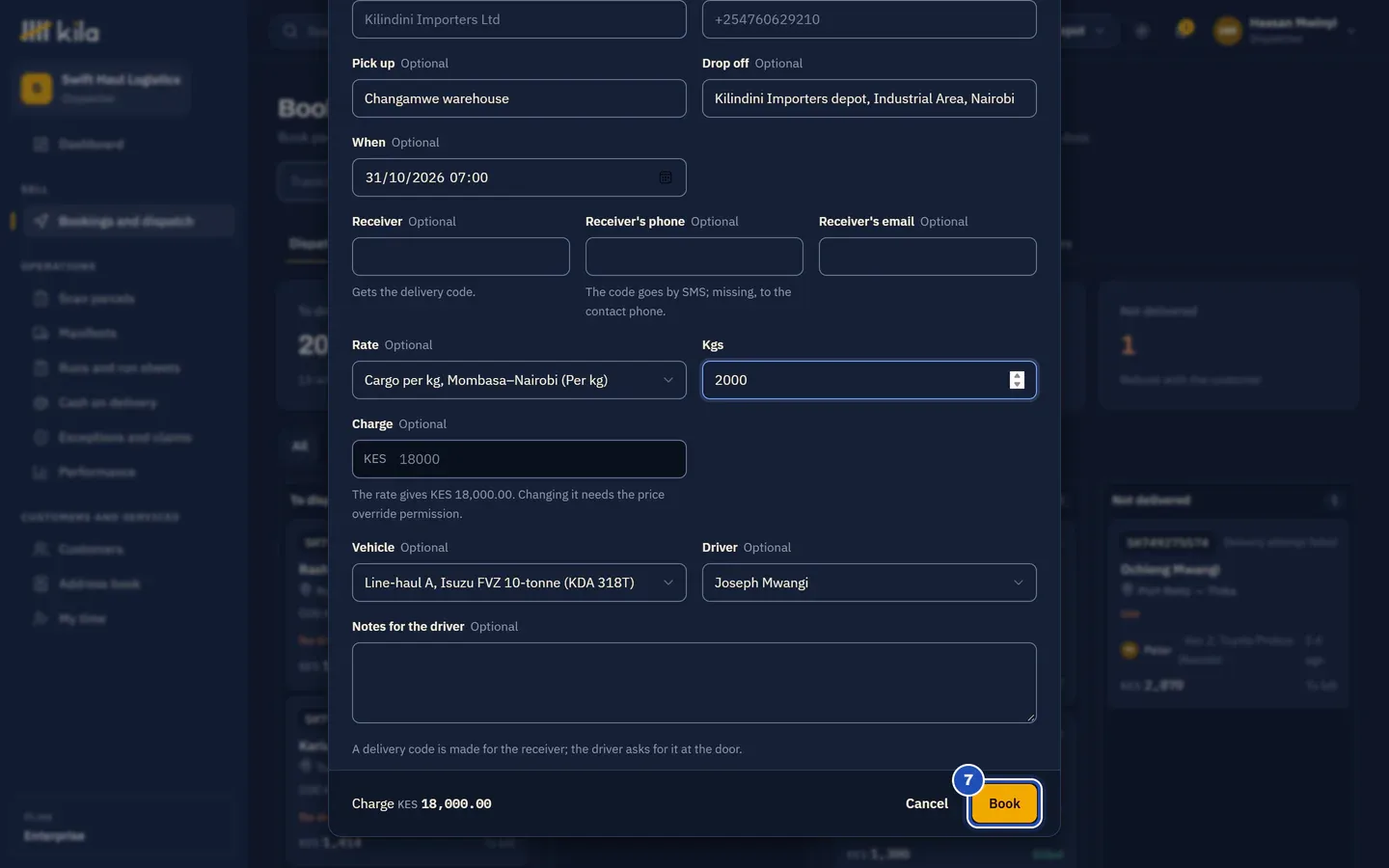Open the Vehicle dropdown

[519, 583]
